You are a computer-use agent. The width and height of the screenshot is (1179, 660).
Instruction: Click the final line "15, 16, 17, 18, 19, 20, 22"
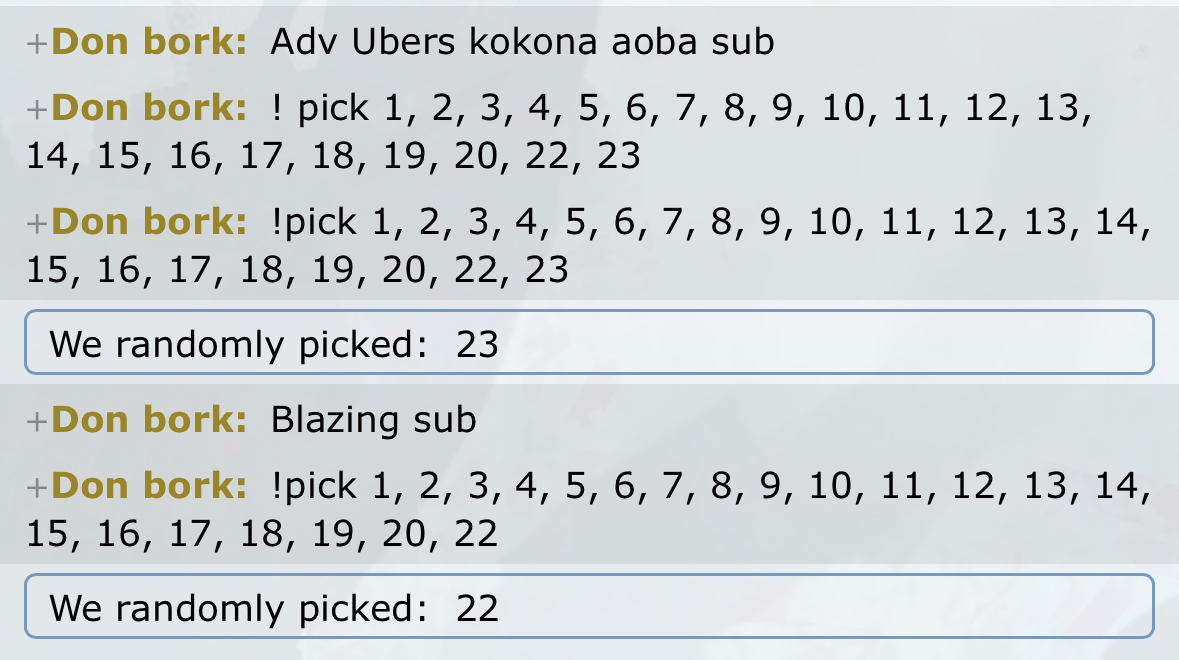262,534
